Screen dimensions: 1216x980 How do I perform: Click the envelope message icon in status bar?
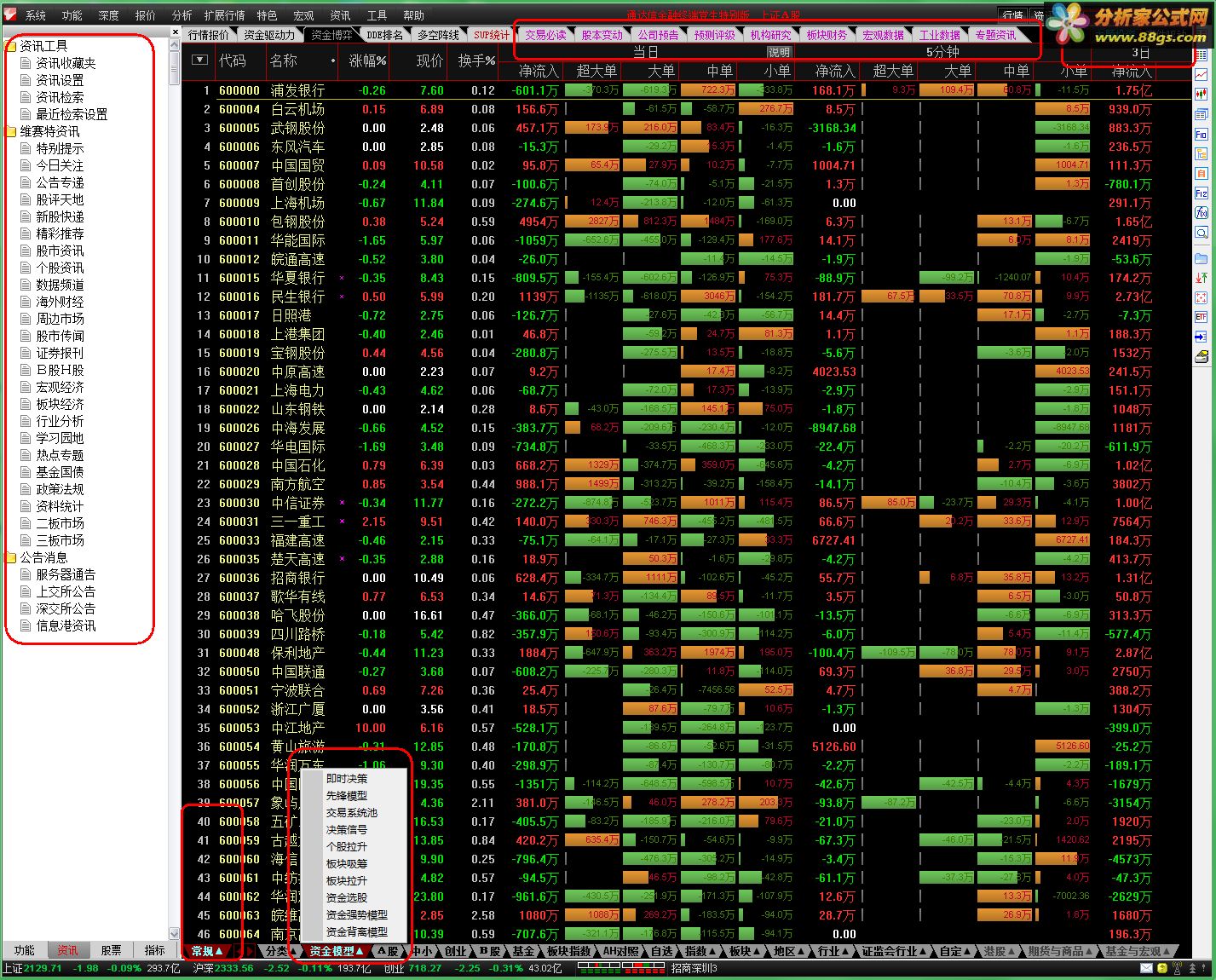(x=1147, y=968)
